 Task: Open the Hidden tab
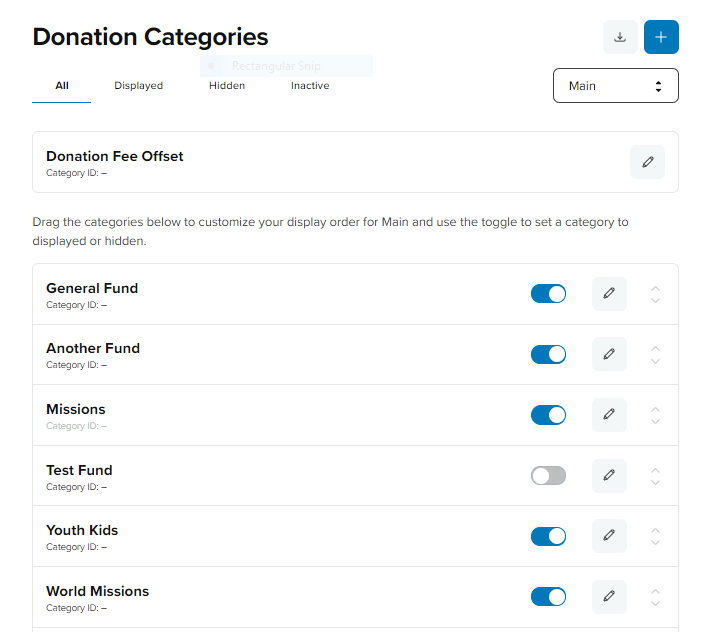click(x=227, y=86)
